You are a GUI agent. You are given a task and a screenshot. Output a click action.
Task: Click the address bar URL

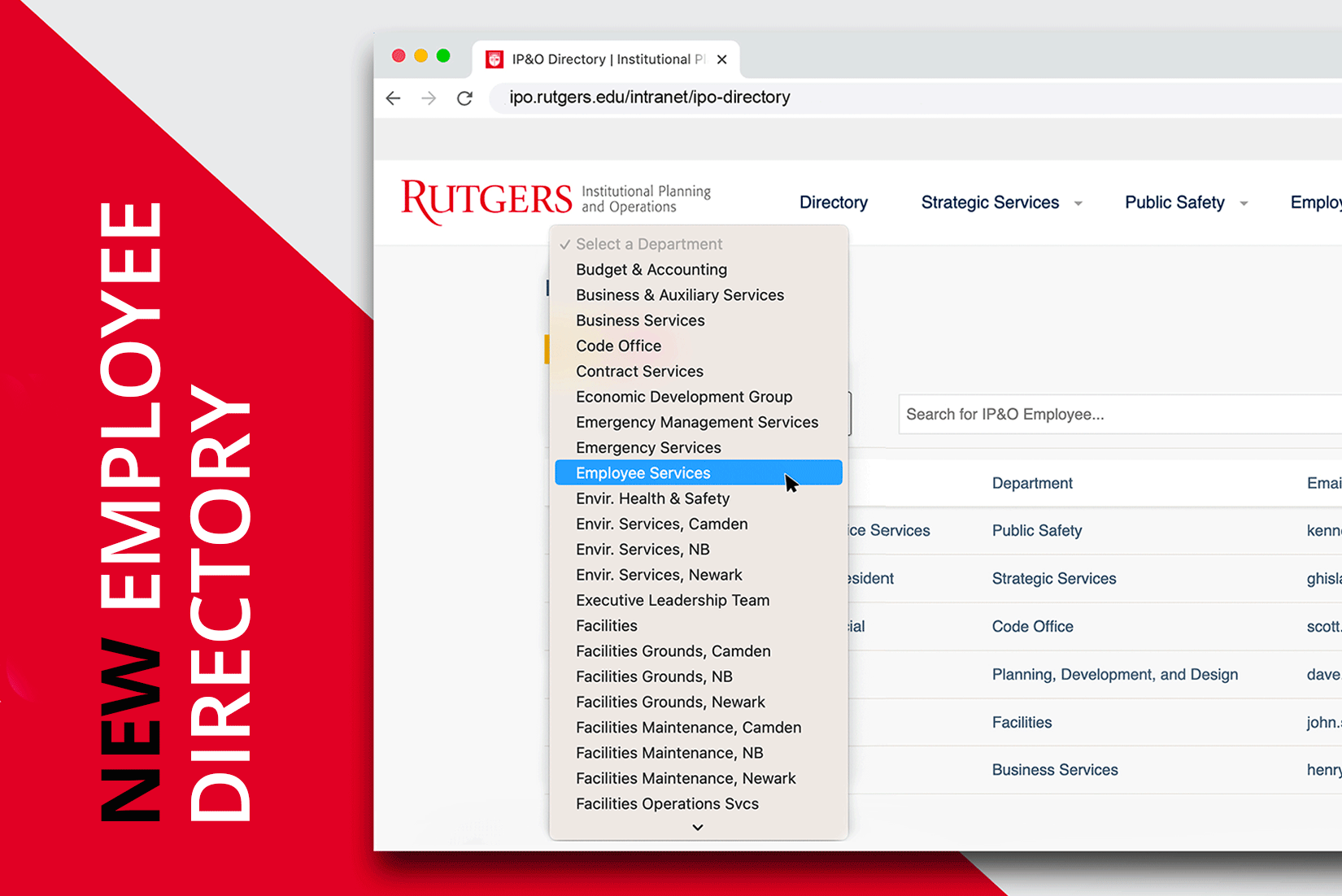click(x=649, y=98)
